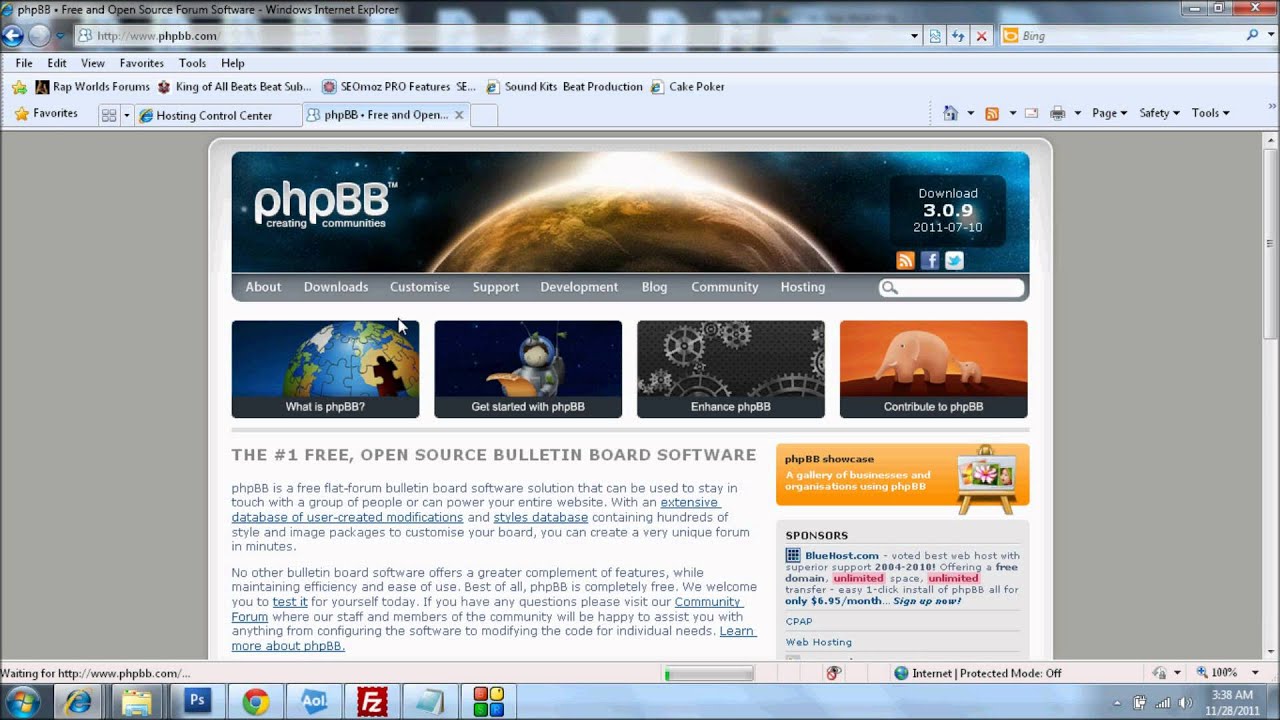Open Photoshop from the taskbar
Image resolution: width=1280 pixels, height=720 pixels.
click(196, 702)
